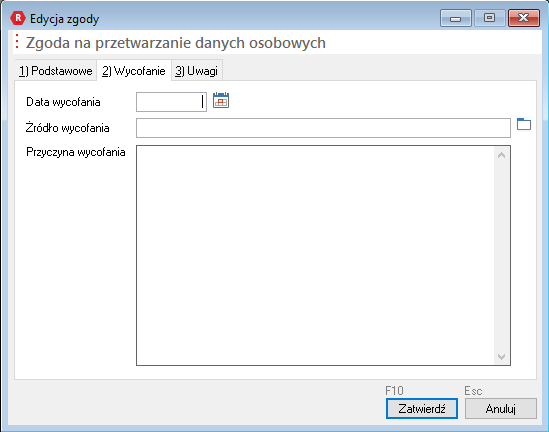Viewport: 549px width, 432px height.
Task: Open folder lookup for Źródło wycofania
Action: coord(524,124)
